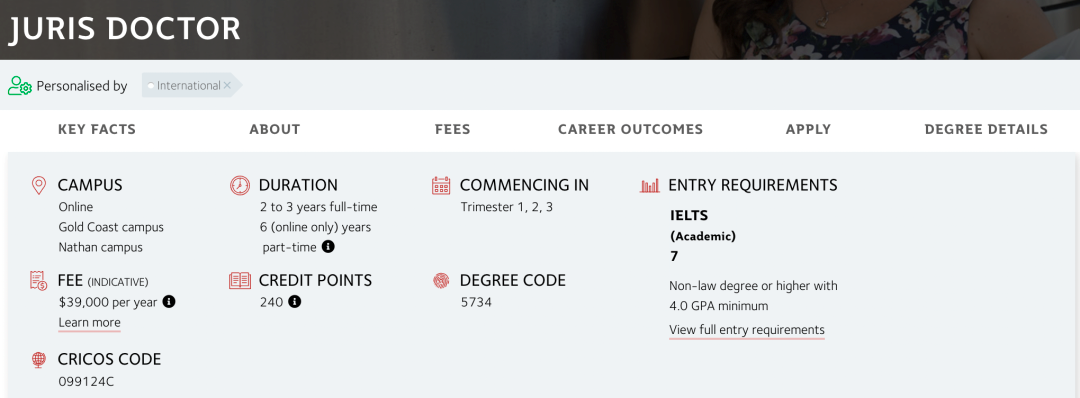Viewport: 1080px width, 398px height.
Task: Switch to the About tab
Action: pyautogui.click(x=275, y=129)
